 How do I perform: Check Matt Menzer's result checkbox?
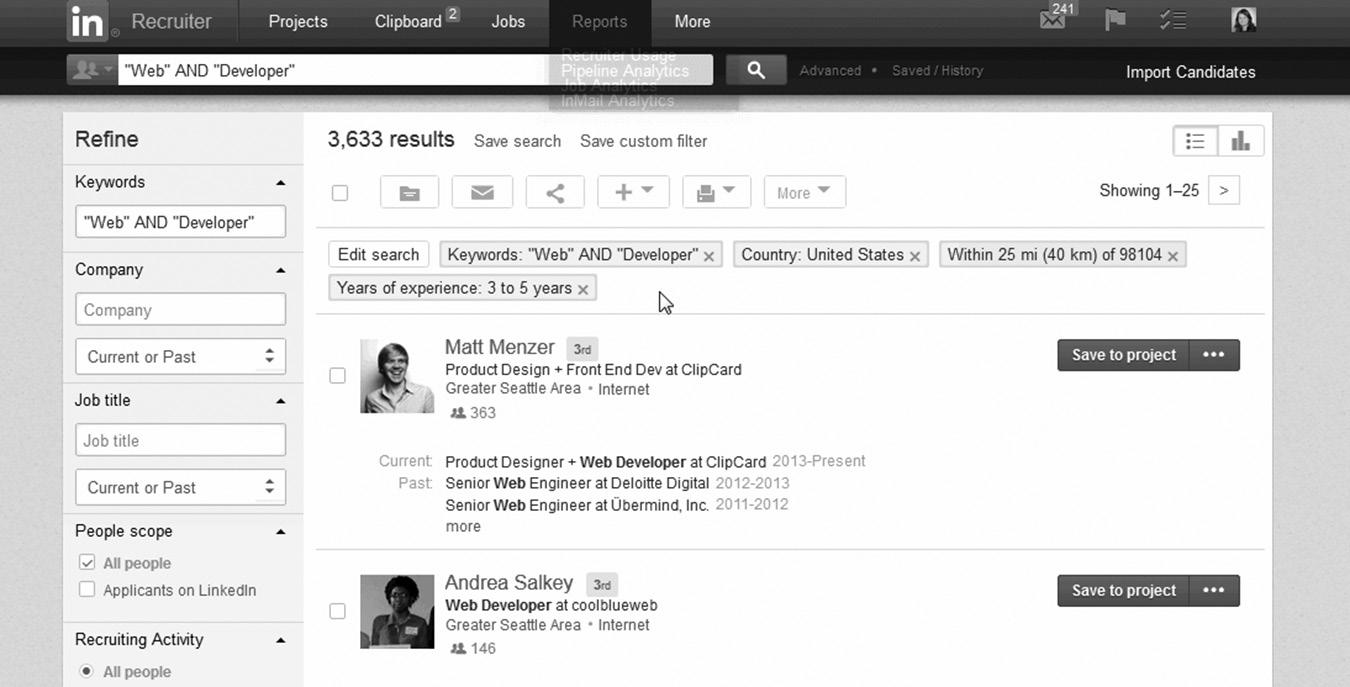(338, 375)
